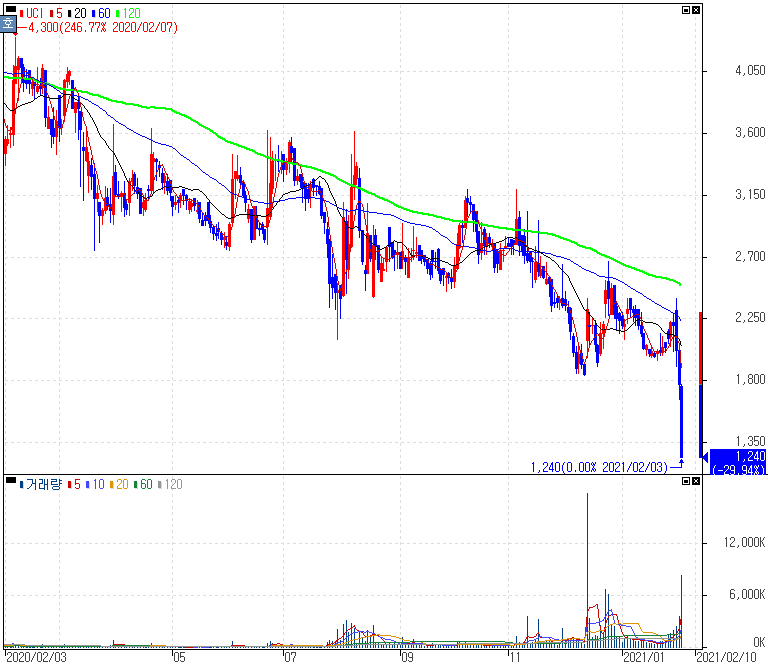Click the 6,000K volume axis label
Screen dimensions: 768x664
[747, 594]
